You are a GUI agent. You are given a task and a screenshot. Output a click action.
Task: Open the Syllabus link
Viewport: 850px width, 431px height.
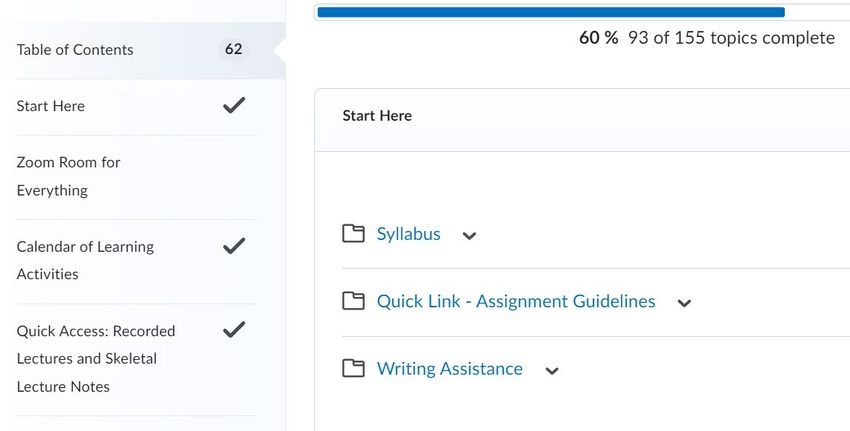tap(409, 234)
